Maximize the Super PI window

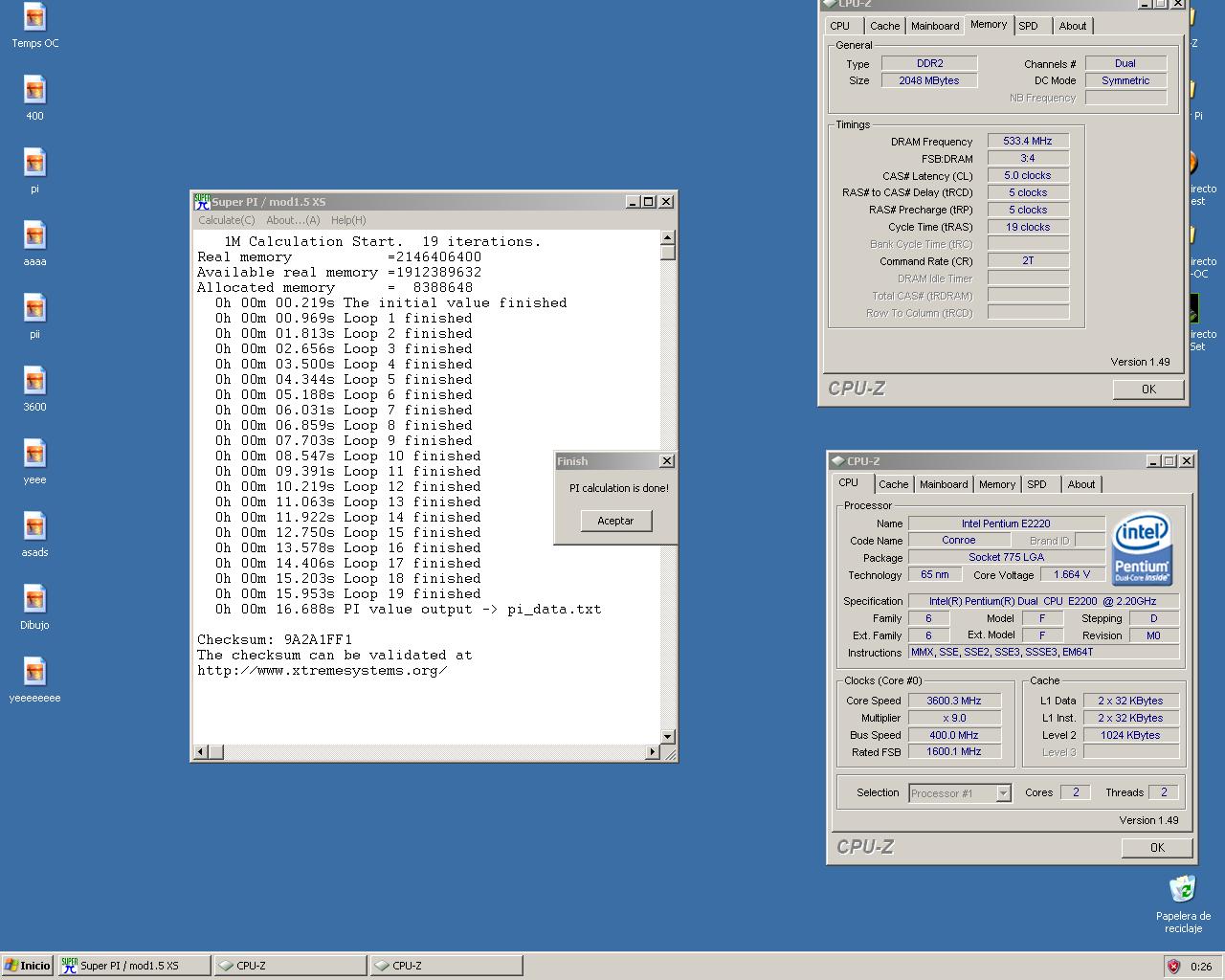pos(649,202)
